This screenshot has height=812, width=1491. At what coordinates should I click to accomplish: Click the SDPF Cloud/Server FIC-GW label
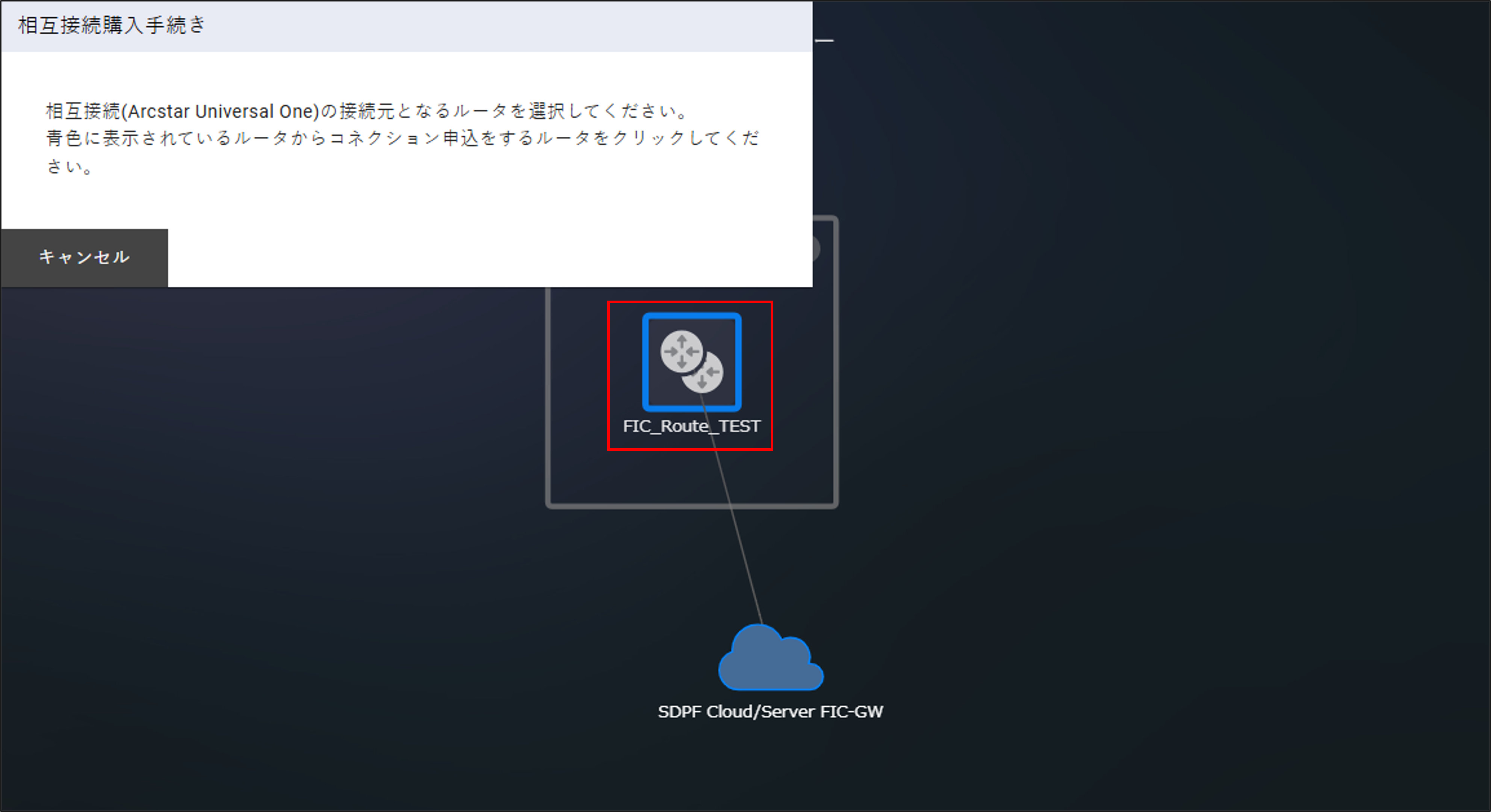click(x=770, y=711)
